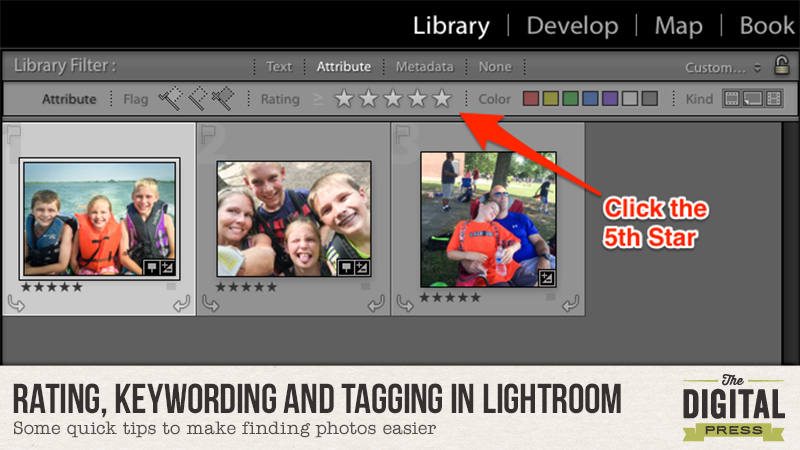The height and width of the screenshot is (450, 800).
Task: Select the Text filter option
Action: pyautogui.click(x=279, y=66)
